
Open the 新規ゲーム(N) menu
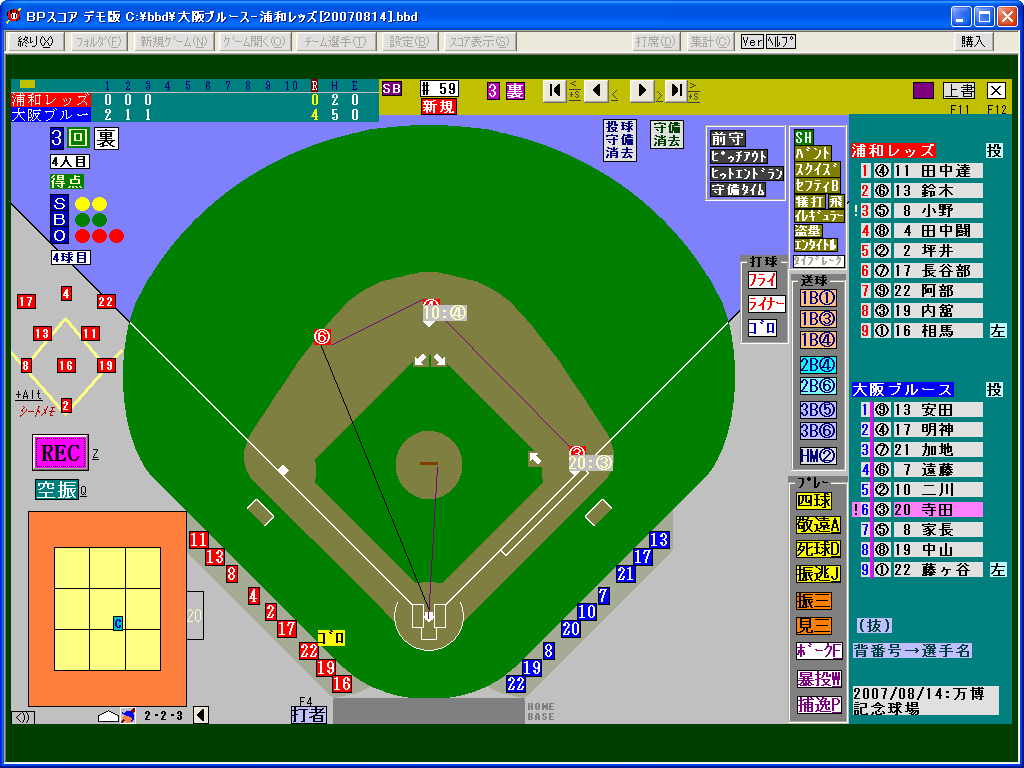[x=174, y=42]
